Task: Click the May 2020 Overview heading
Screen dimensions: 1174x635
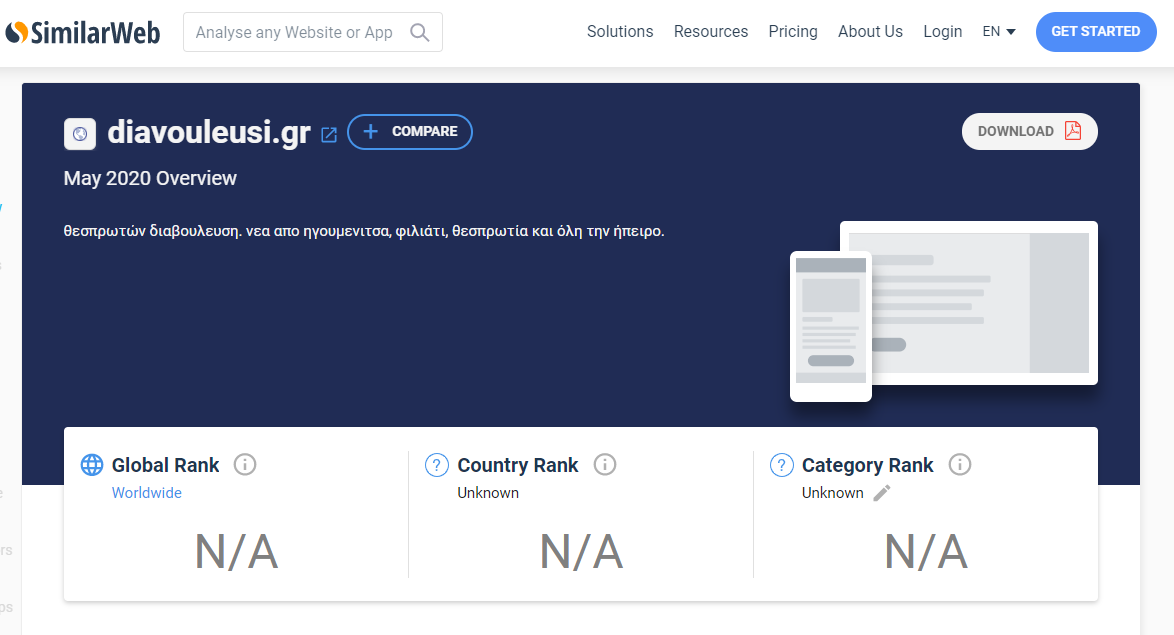Action: pyautogui.click(x=150, y=178)
